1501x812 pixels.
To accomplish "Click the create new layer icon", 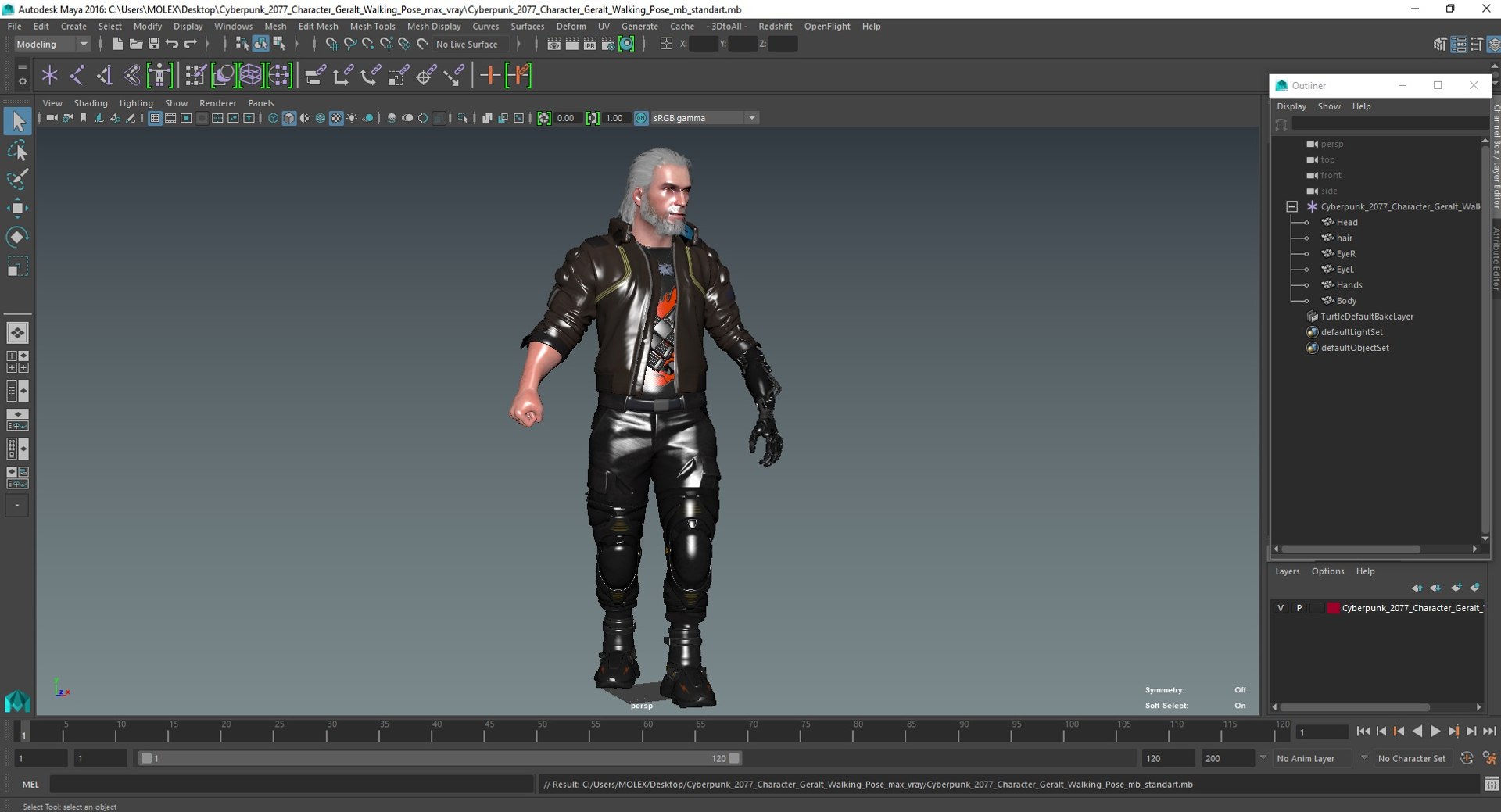I will coord(1456,588).
